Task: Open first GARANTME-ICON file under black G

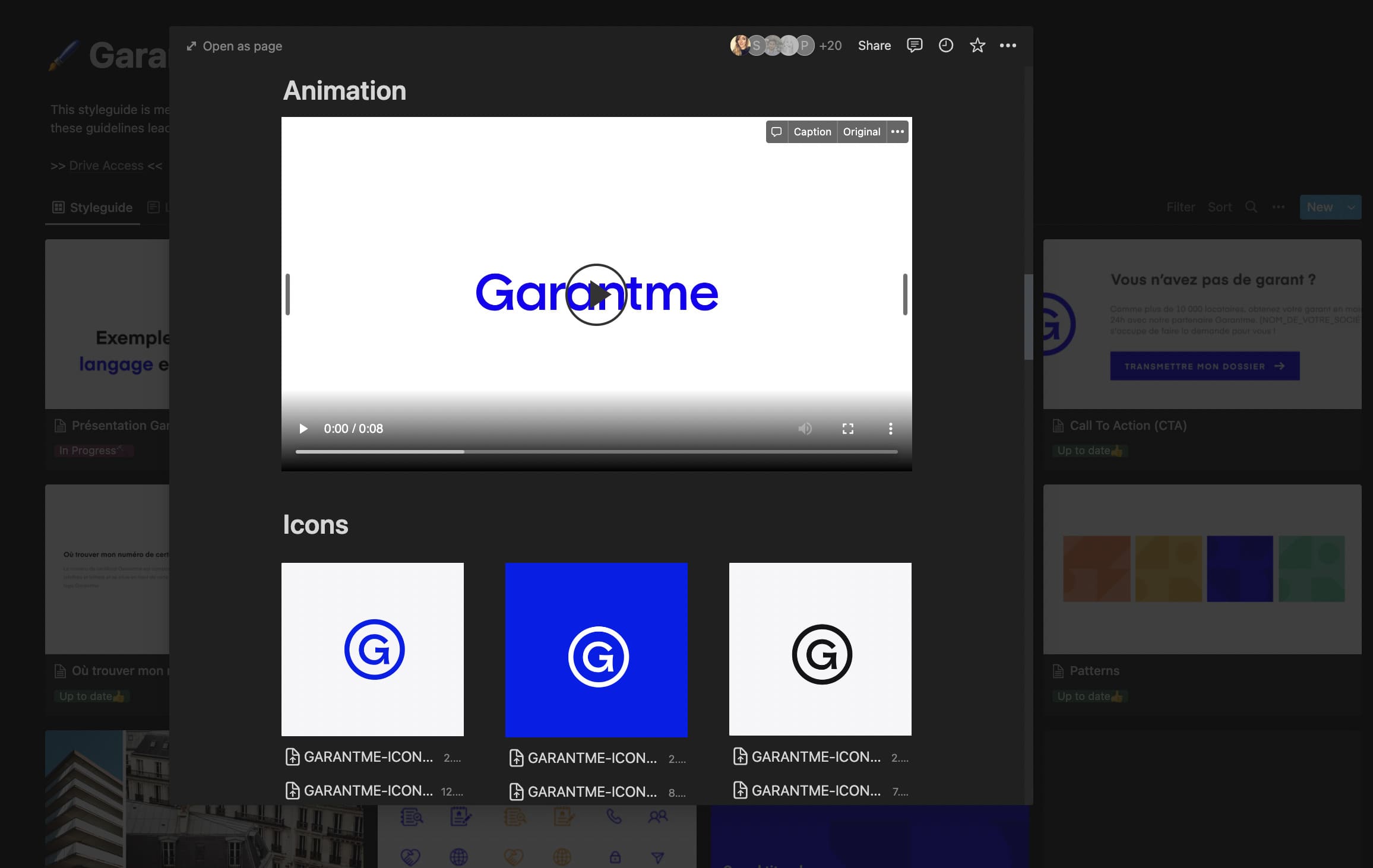Action: click(821, 757)
